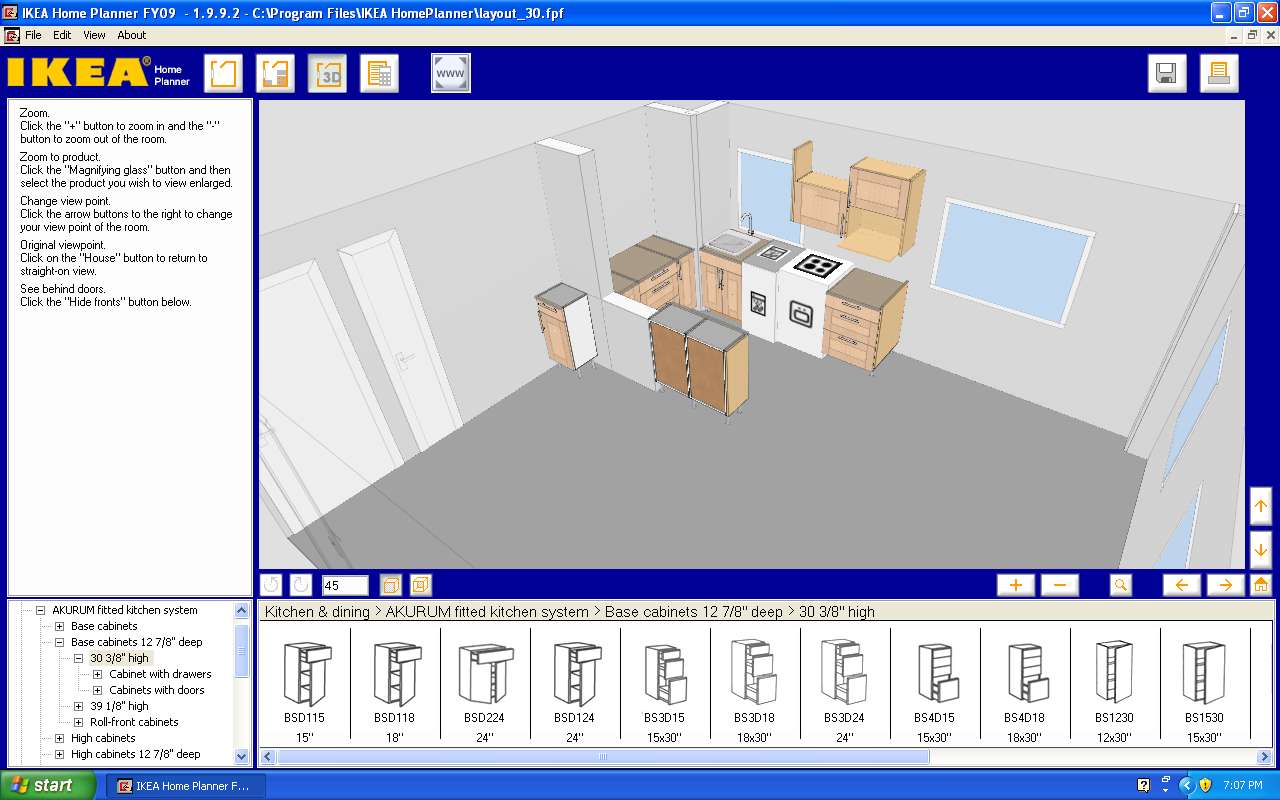Print the plan using the printer icon
This screenshot has width=1280, height=800.
(x=1218, y=72)
